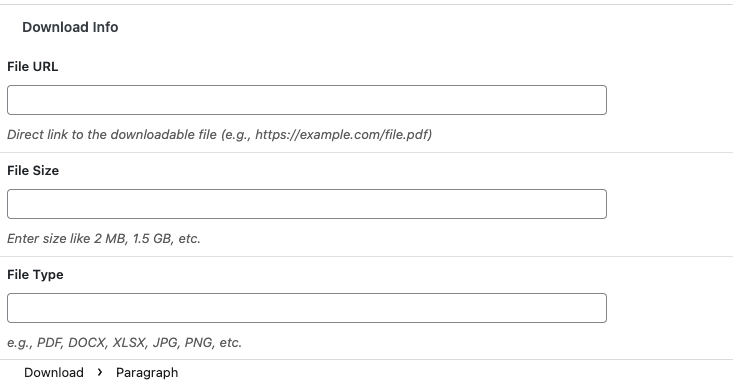Focus the File Type text field
The height and width of the screenshot is (384, 733).
pos(307,308)
